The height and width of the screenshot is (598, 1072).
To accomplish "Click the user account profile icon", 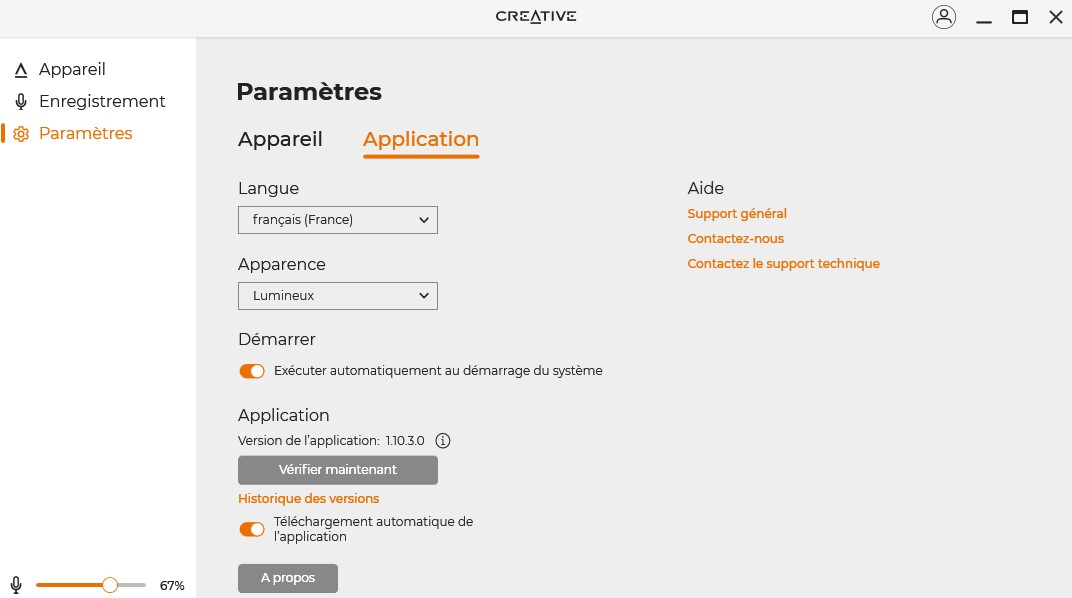I will 943,17.
